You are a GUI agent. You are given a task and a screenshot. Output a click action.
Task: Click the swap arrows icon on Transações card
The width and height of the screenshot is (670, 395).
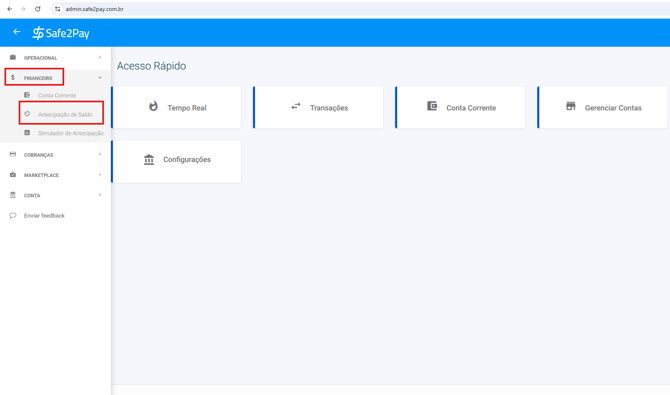[296, 106]
